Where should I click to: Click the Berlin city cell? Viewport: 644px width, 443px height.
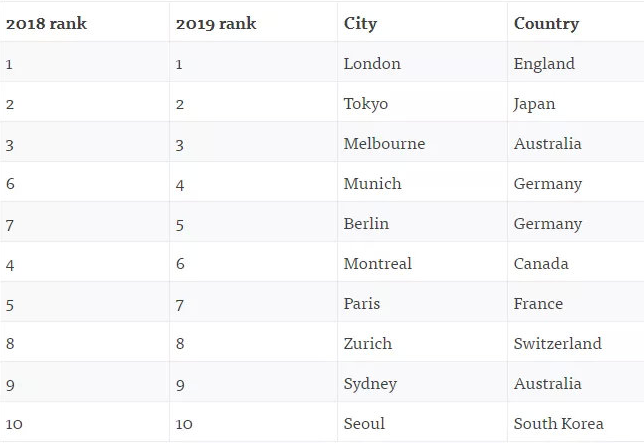tap(366, 224)
